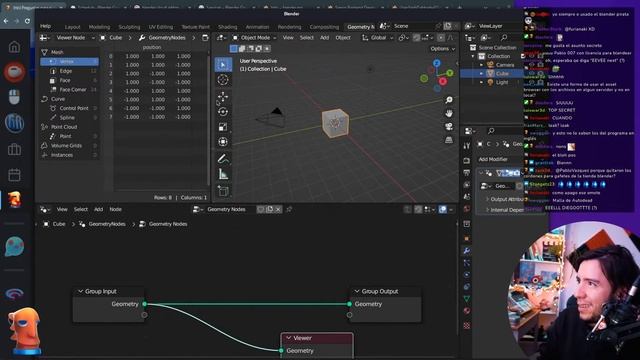The image size is (640, 360).
Task: Select the Edge domain in spreadsheet
Action: point(69,71)
